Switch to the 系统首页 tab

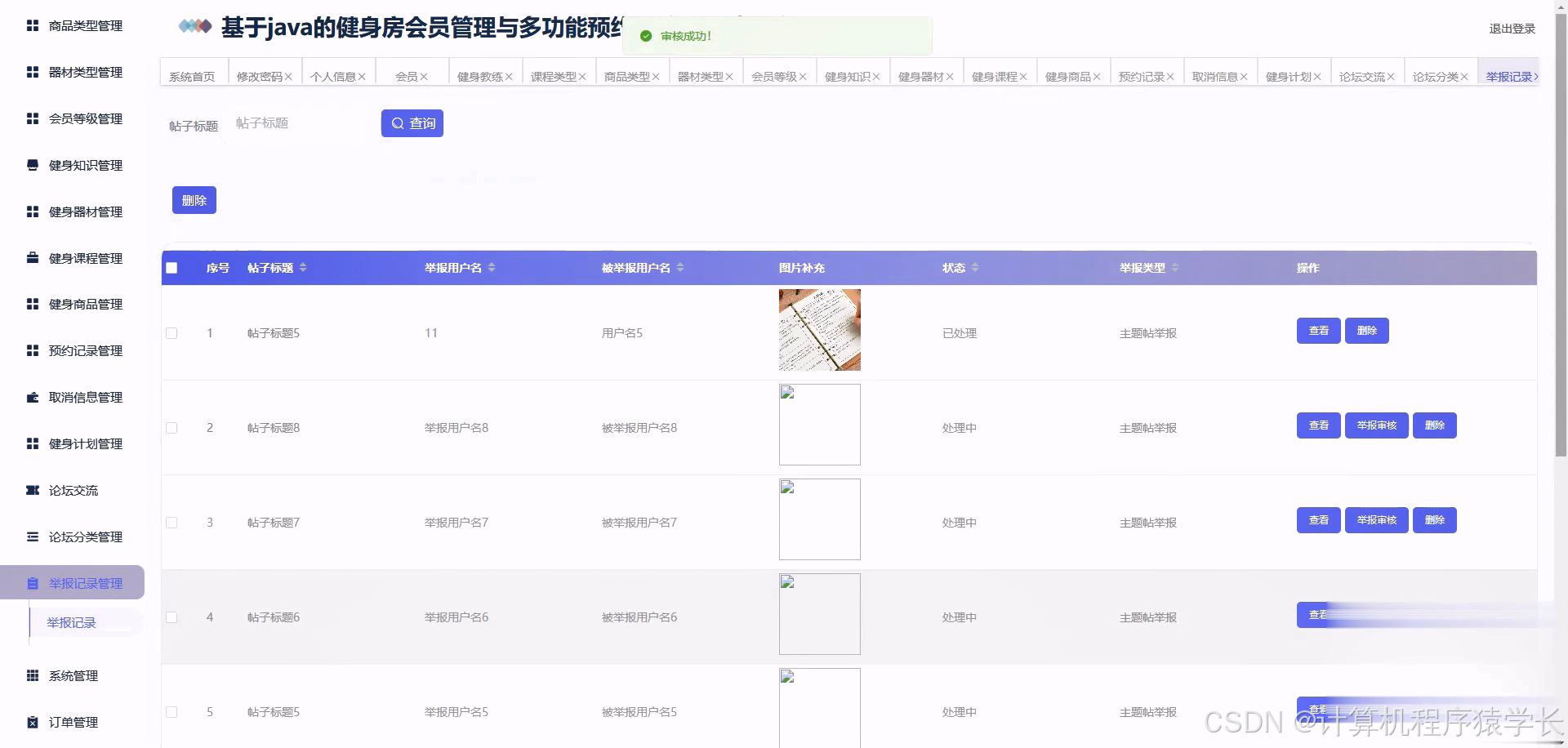(x=191, y=75)
